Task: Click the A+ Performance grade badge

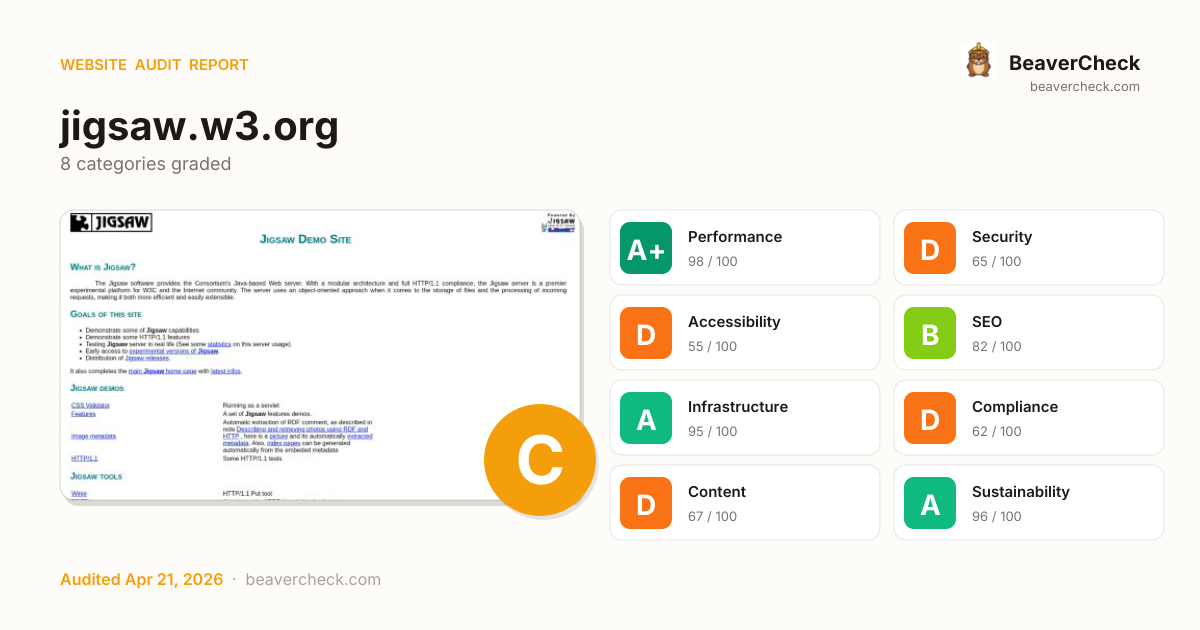Action: (x=646, y=248)
